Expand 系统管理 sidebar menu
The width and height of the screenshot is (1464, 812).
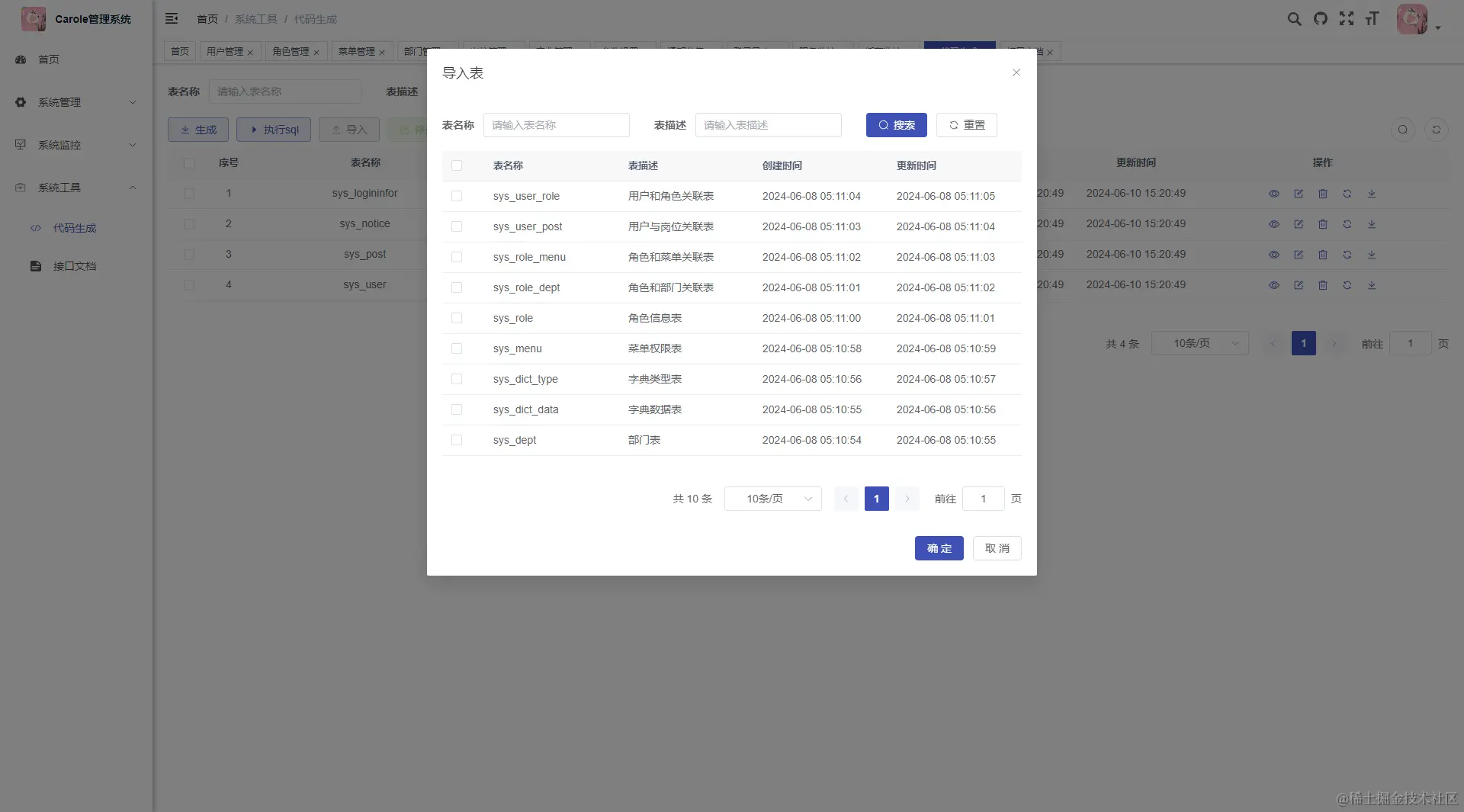click(x=76, y=102)
